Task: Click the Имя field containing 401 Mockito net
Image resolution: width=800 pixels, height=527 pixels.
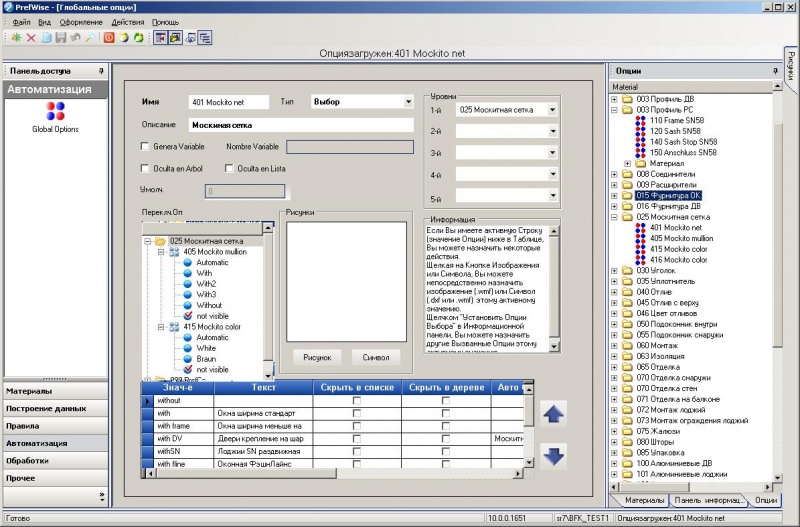Action: tap(229, 102)
